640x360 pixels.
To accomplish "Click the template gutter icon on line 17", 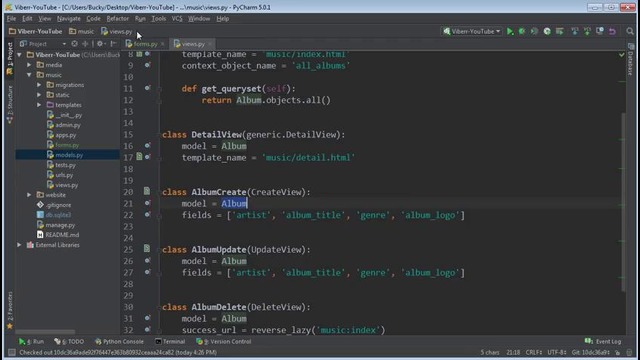I will 139,157.
